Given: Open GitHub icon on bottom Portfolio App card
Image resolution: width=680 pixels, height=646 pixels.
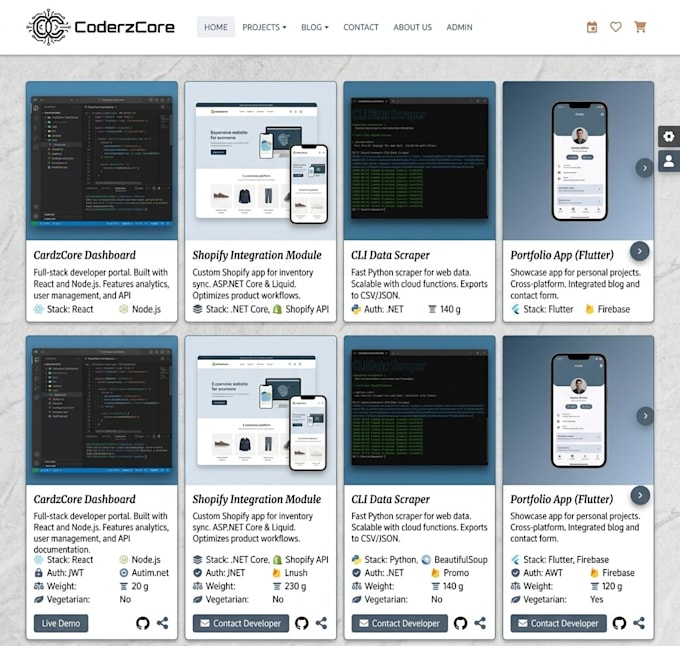Looking at the screenshot, I should (619, 623).
